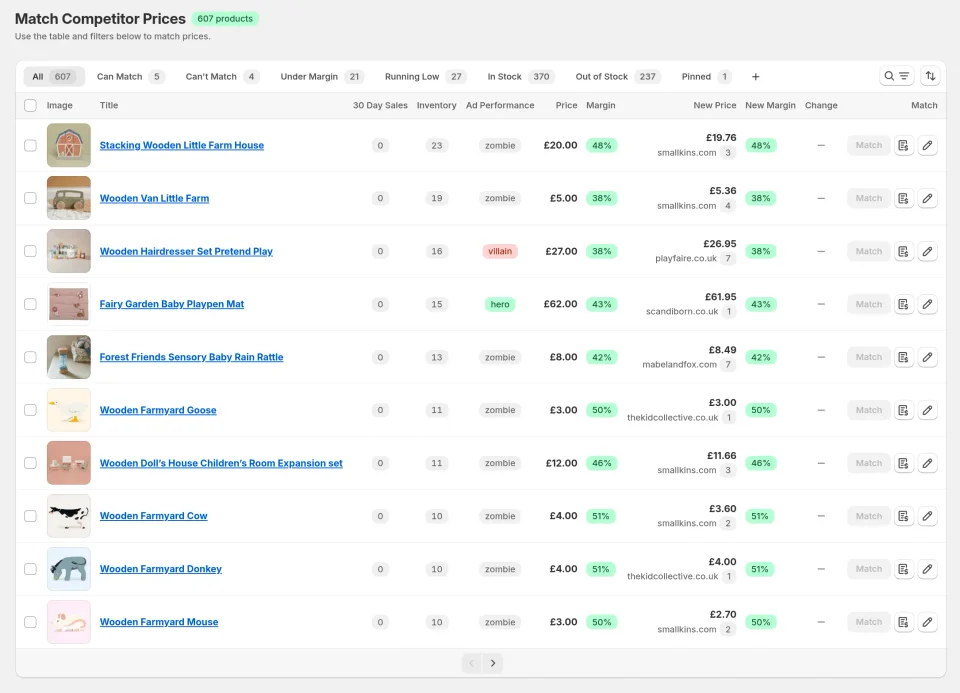Click the villain ad performance badge
The width and height of the screenshot is (960, 693).
500,251
